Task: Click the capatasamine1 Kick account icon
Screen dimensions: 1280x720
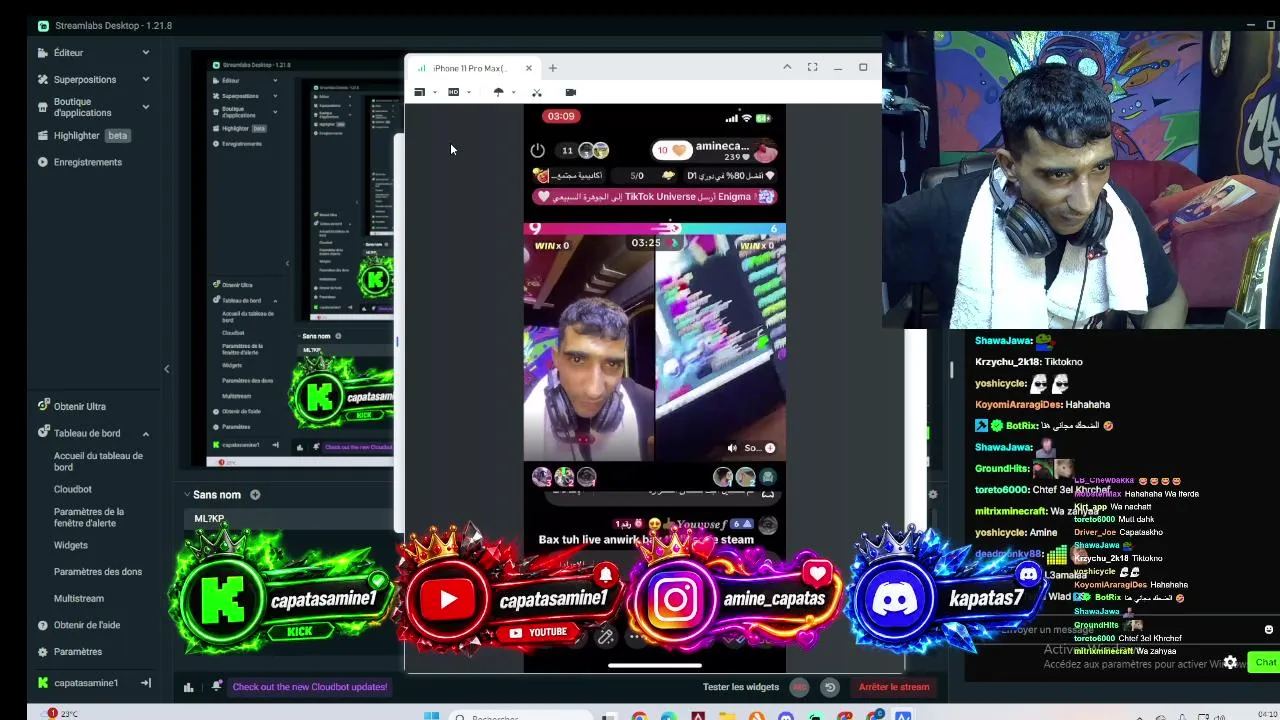Action: coord(43,683)
